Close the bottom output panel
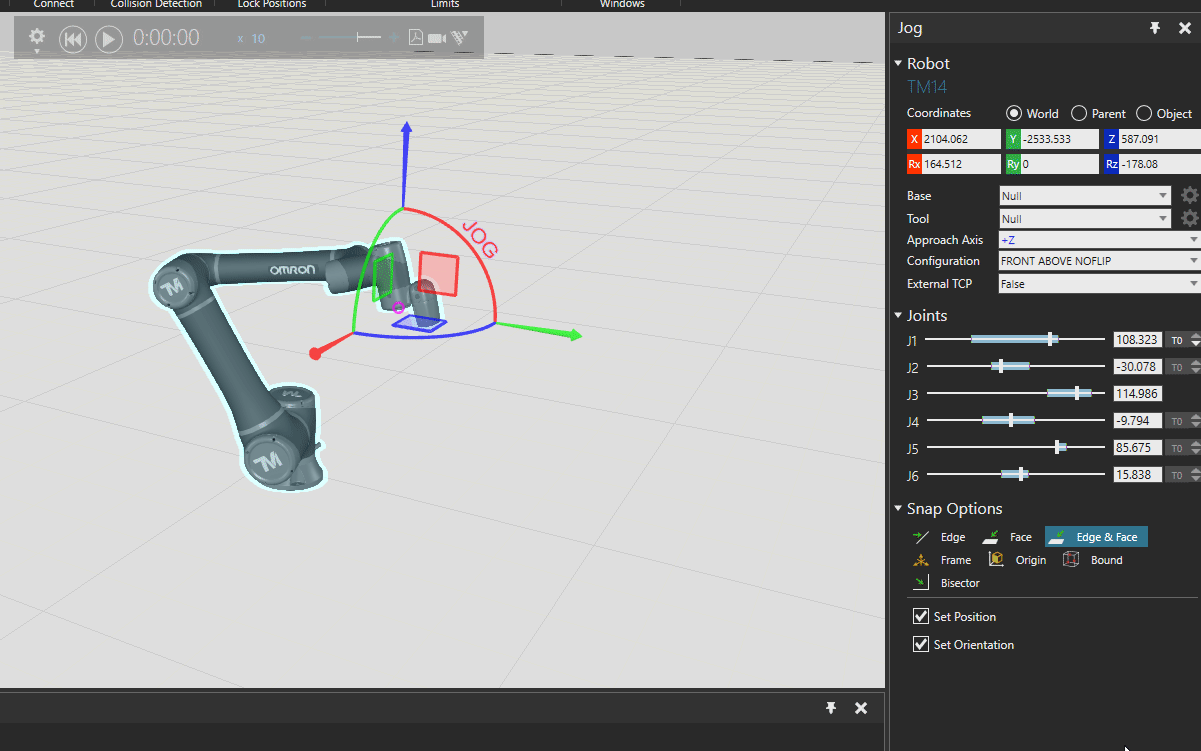1201x751 pixels. (861, 708)
